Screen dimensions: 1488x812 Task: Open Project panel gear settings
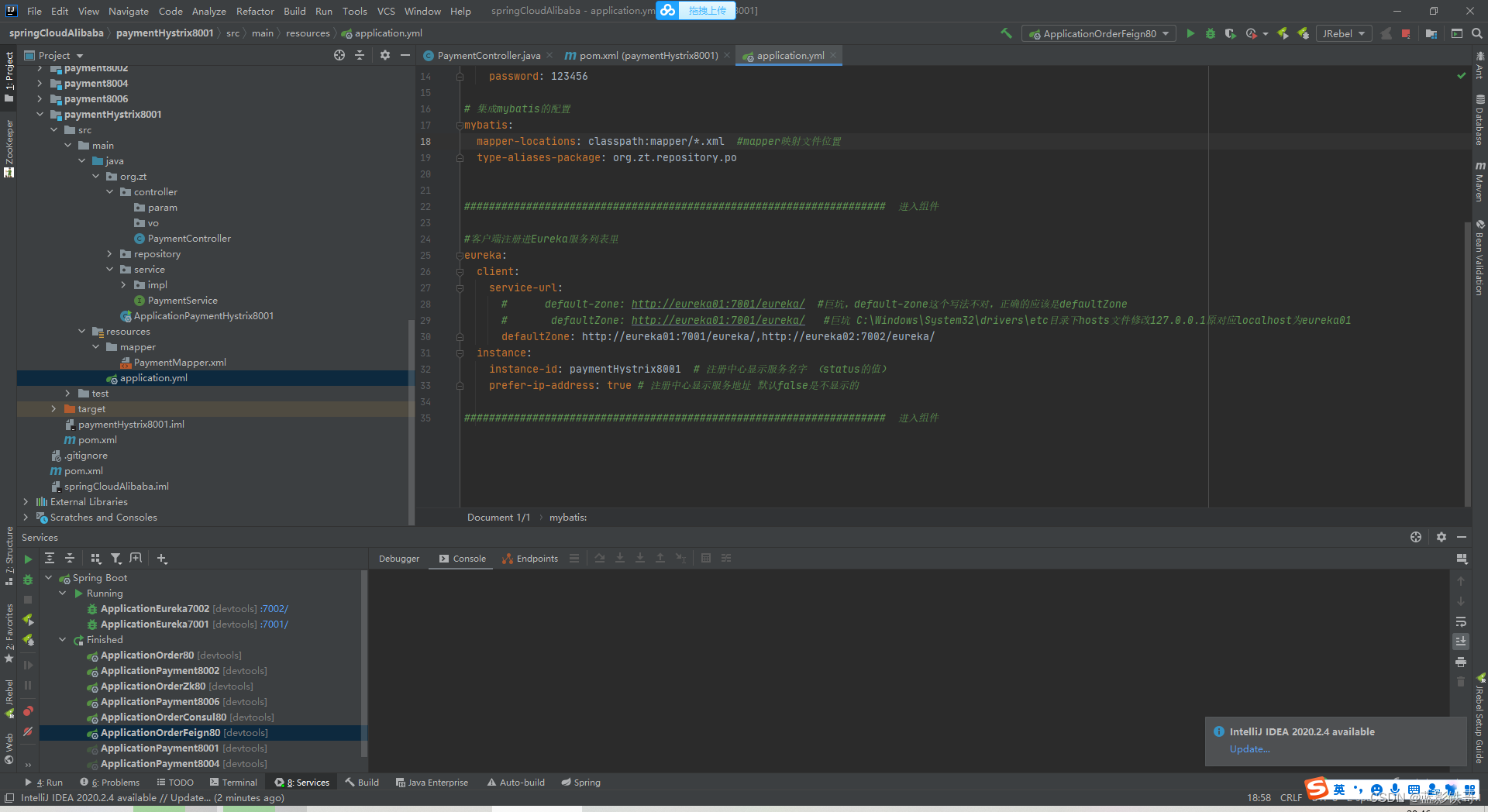(x=385, y=55)
